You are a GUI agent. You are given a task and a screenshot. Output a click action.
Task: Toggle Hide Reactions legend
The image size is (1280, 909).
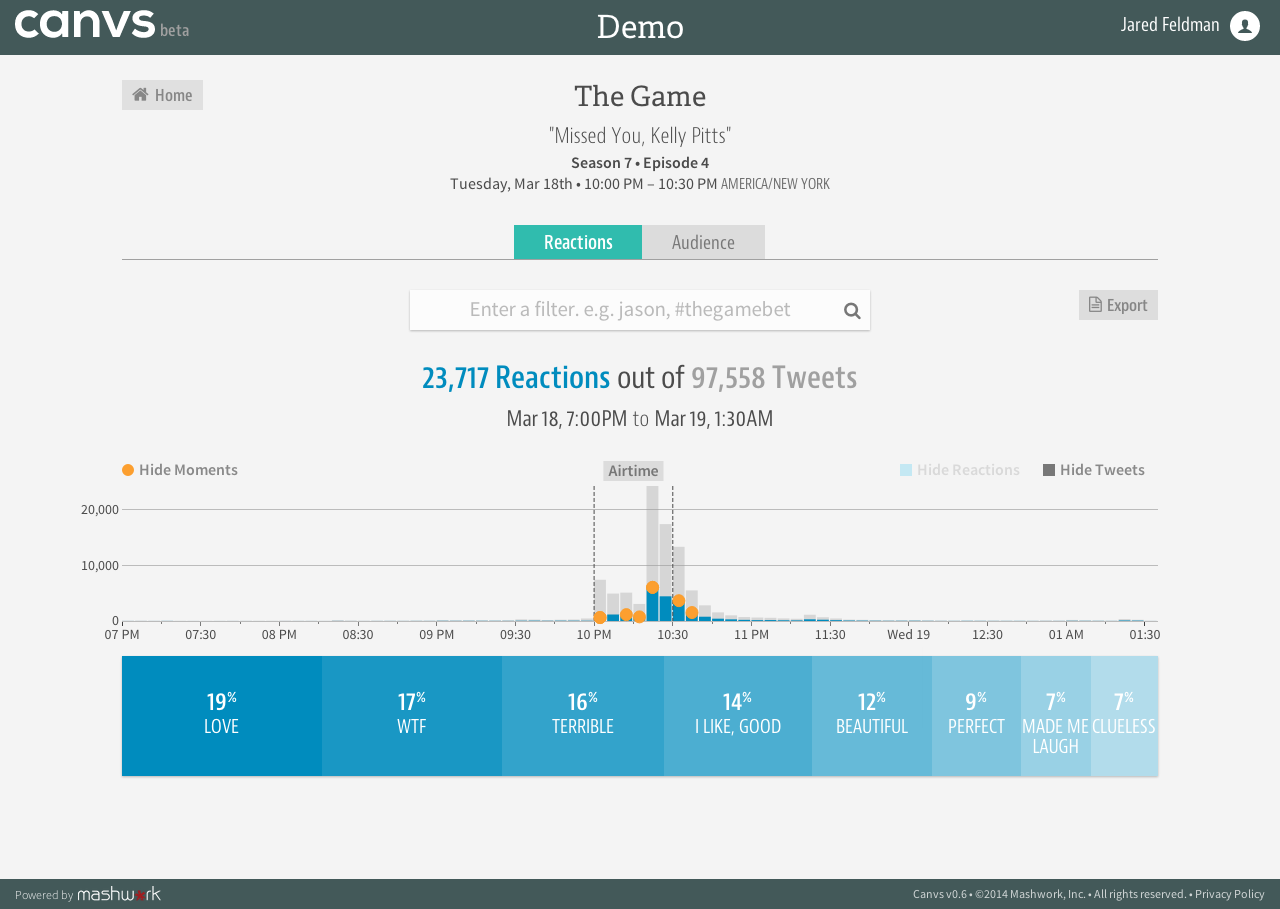[x=960, y=470]
